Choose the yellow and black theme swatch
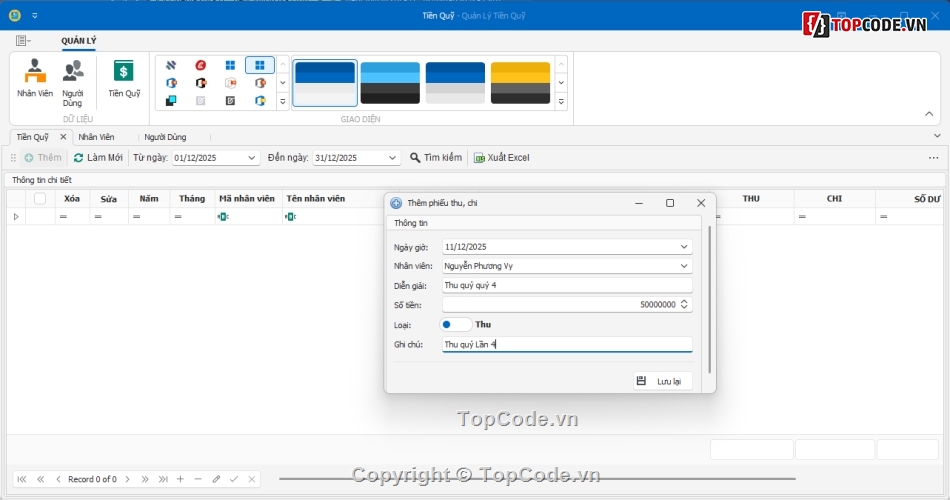The width and height of the screenshot is (950, 500). tap(520, 82)
